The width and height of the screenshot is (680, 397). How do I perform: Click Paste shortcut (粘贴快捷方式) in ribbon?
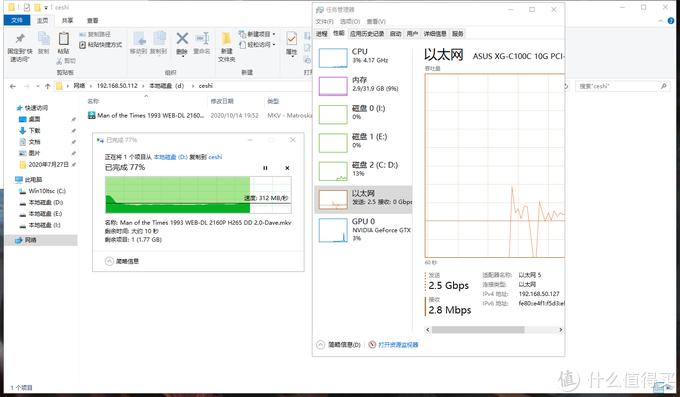click(100, 45)
